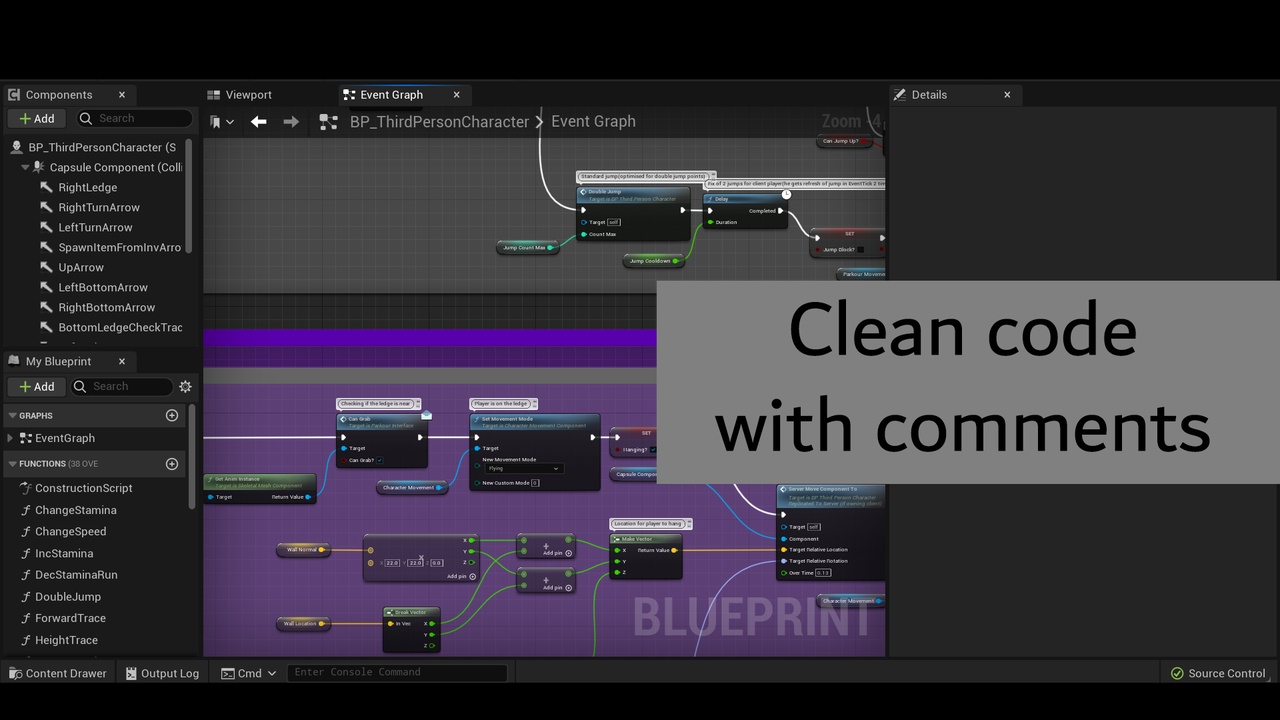This screenshot has width=1280, height=720.
Task: Click Add pin on the vector multiply node
Action: (462, 577)
